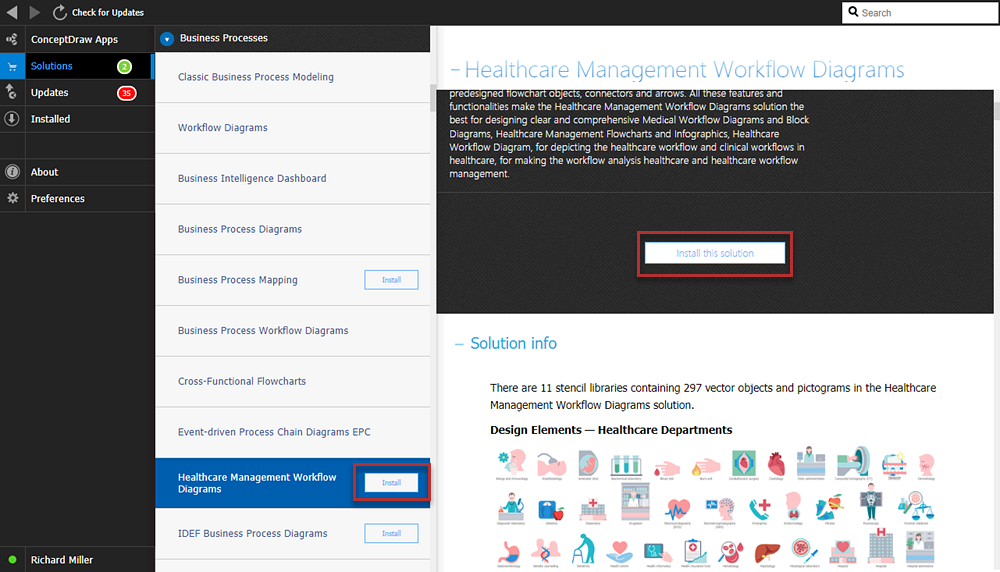
Task: Click the Burn unit hand icon
Action: click(x=706, y=467)
